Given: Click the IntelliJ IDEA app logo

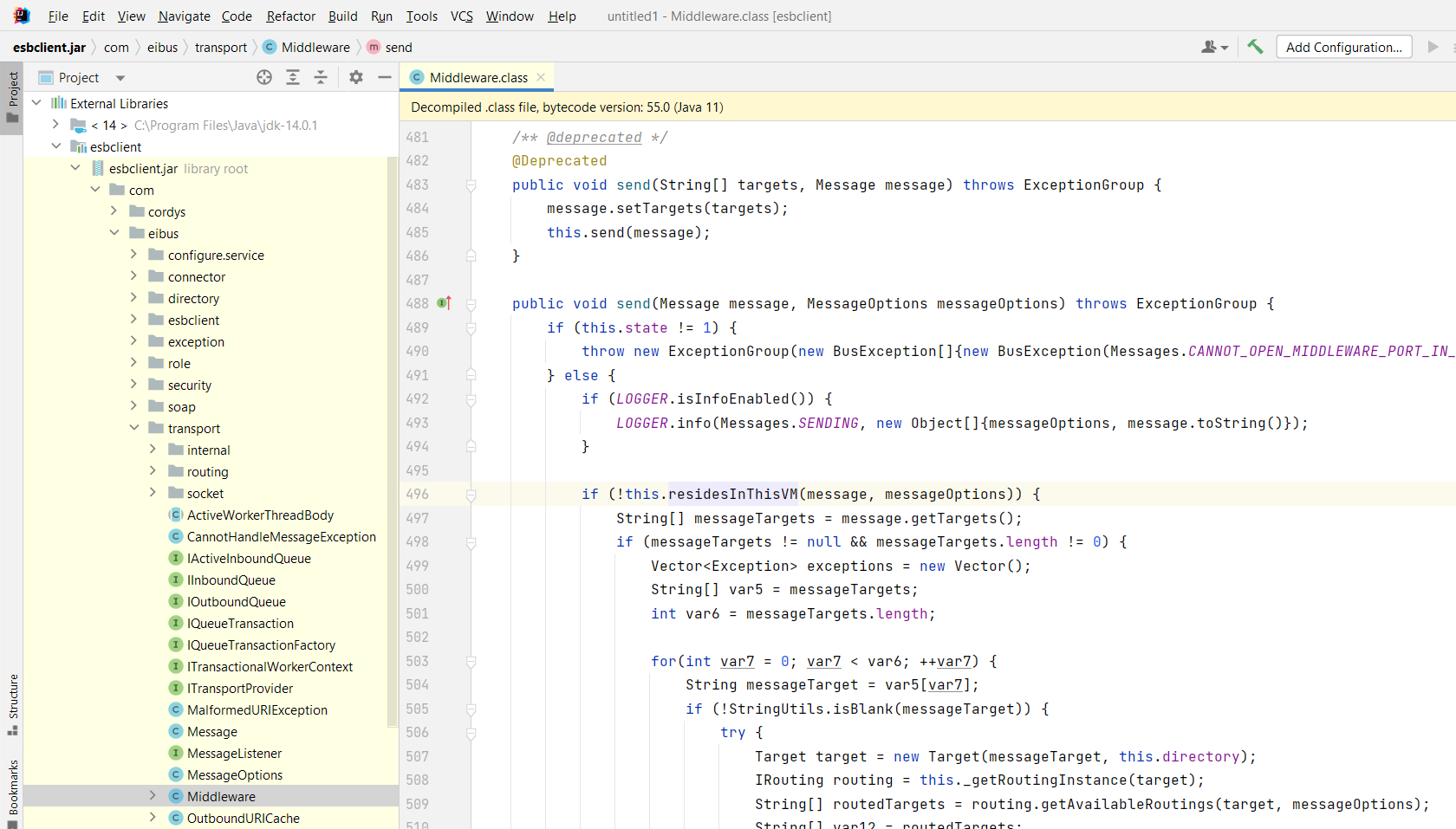Looking at the screenshot, I should coord(22,16).
